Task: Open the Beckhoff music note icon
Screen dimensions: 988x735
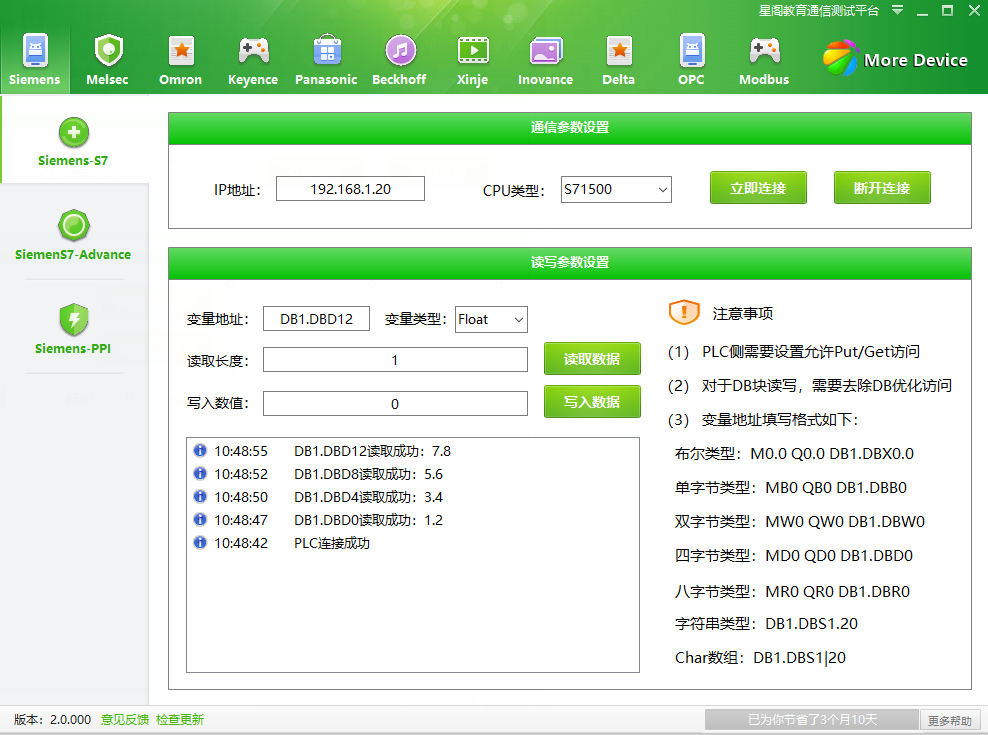Action: [400, 50]
